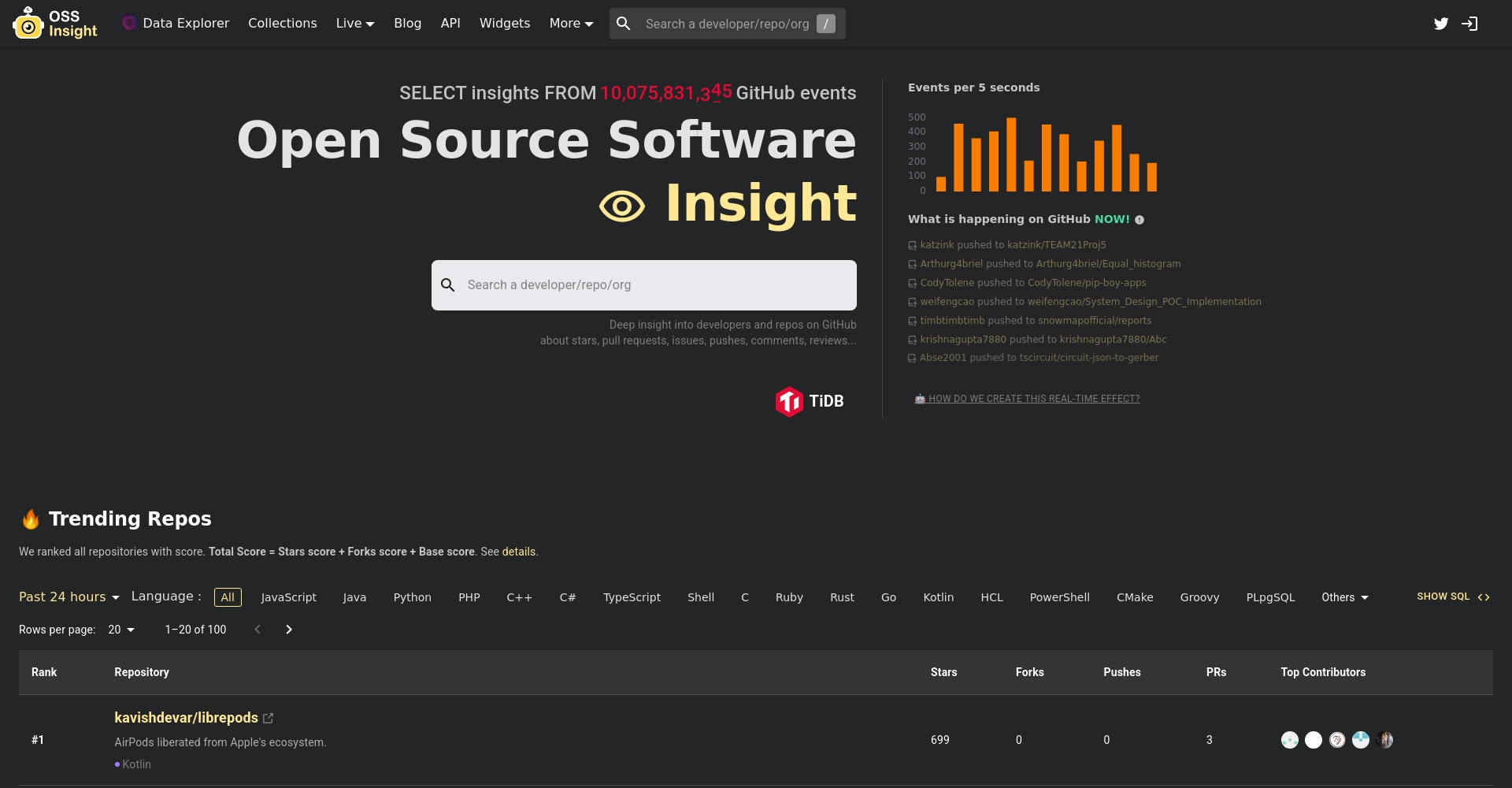The height and width of the screenshot is (788, 1512).
Task: Select the 'All' language filter
Action: click(228, 597)
